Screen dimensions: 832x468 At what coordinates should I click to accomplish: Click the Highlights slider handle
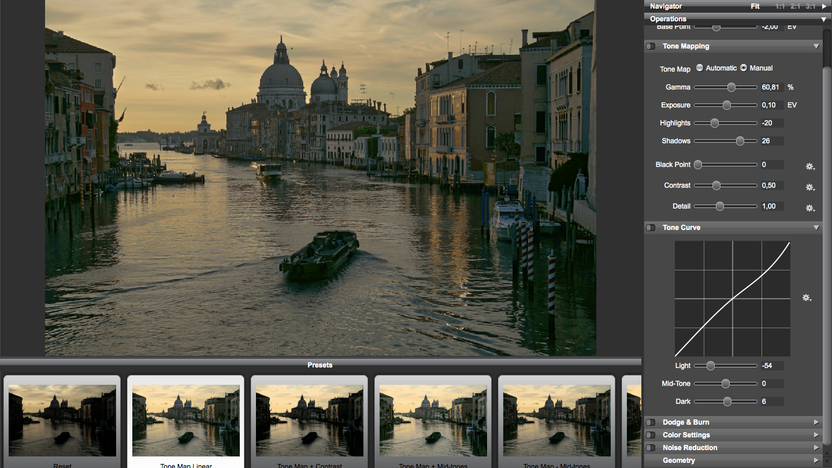[x=714, y=123]
